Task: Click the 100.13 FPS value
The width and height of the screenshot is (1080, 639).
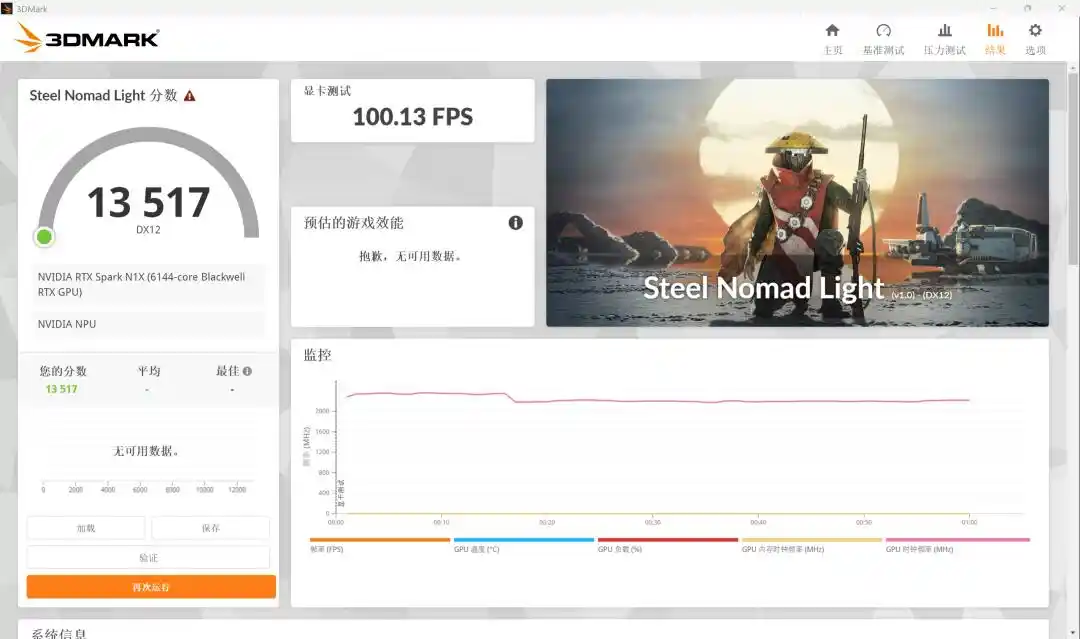Action: point(413,117)
